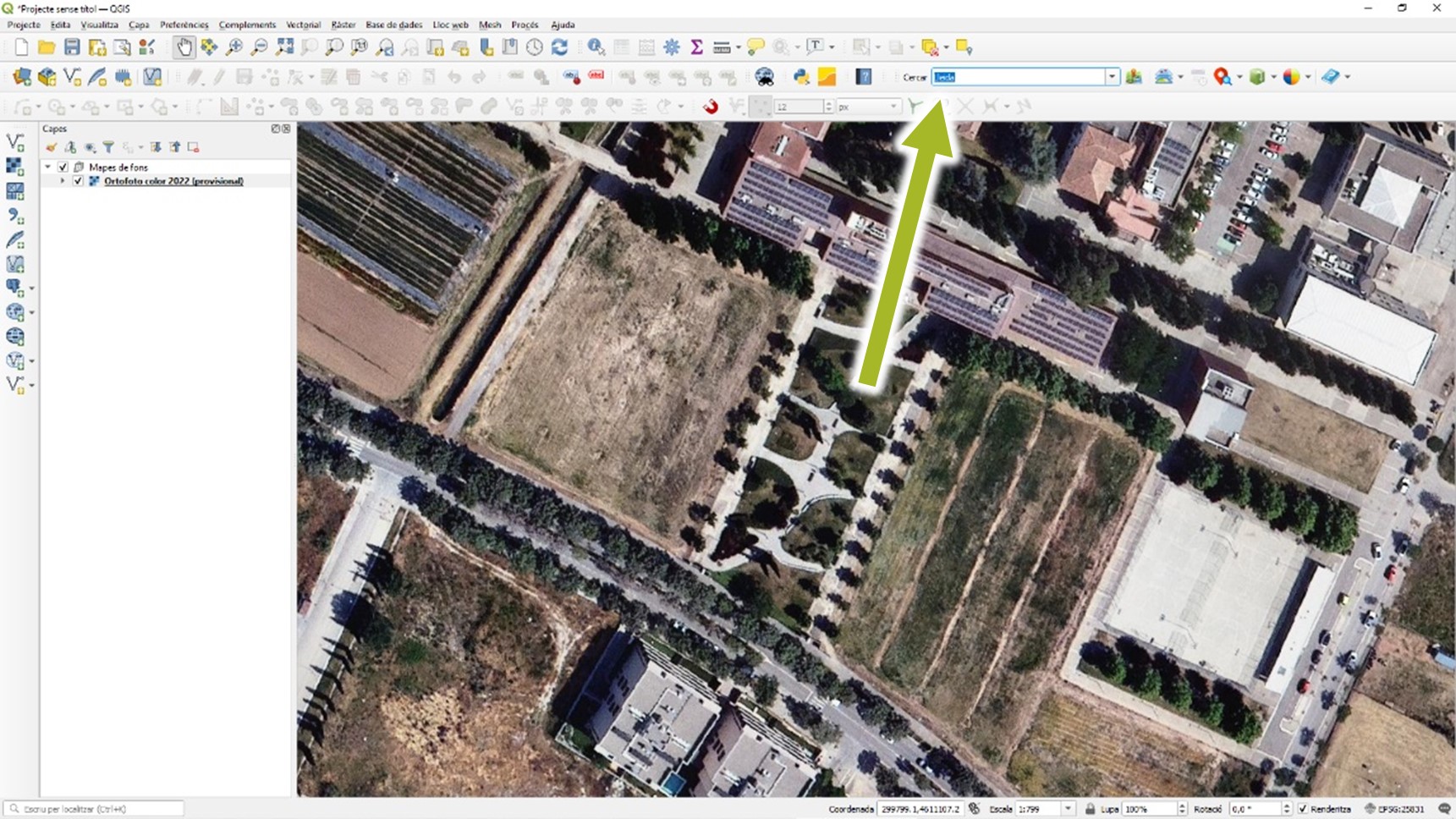Open the Python console icon
The width and height of the screenshot is (1456, 819).
point(801,77)
